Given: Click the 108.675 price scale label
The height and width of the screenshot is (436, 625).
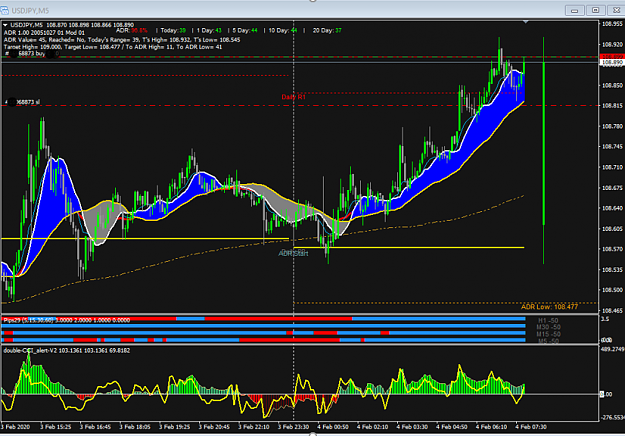Looking at the screenshot, I should pyautogui.click(x=612, y=188).
